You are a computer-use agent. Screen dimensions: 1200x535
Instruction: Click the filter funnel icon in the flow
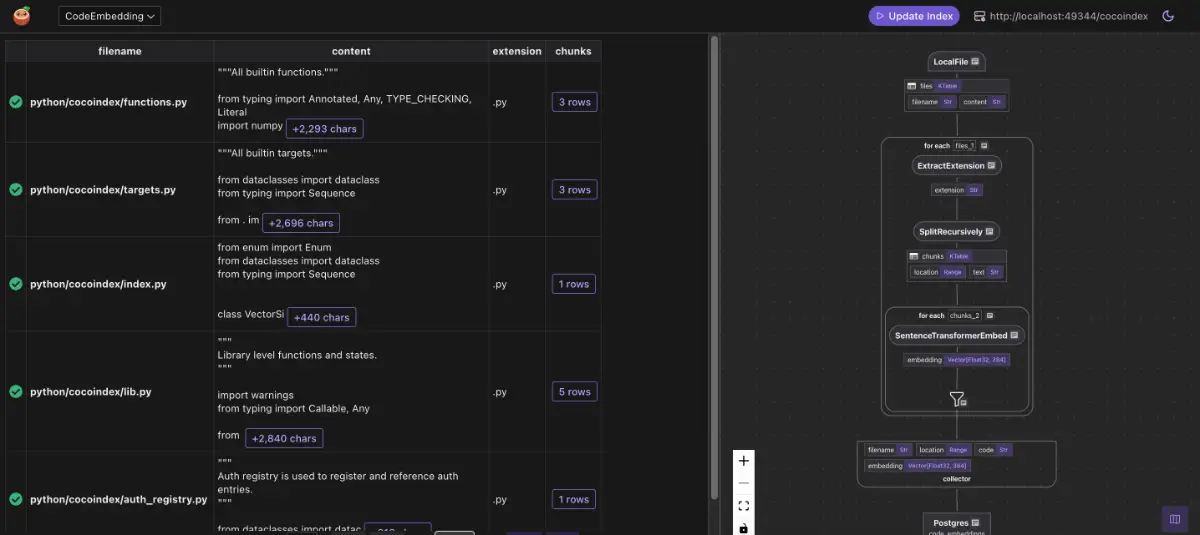click(x=957, y=399)
